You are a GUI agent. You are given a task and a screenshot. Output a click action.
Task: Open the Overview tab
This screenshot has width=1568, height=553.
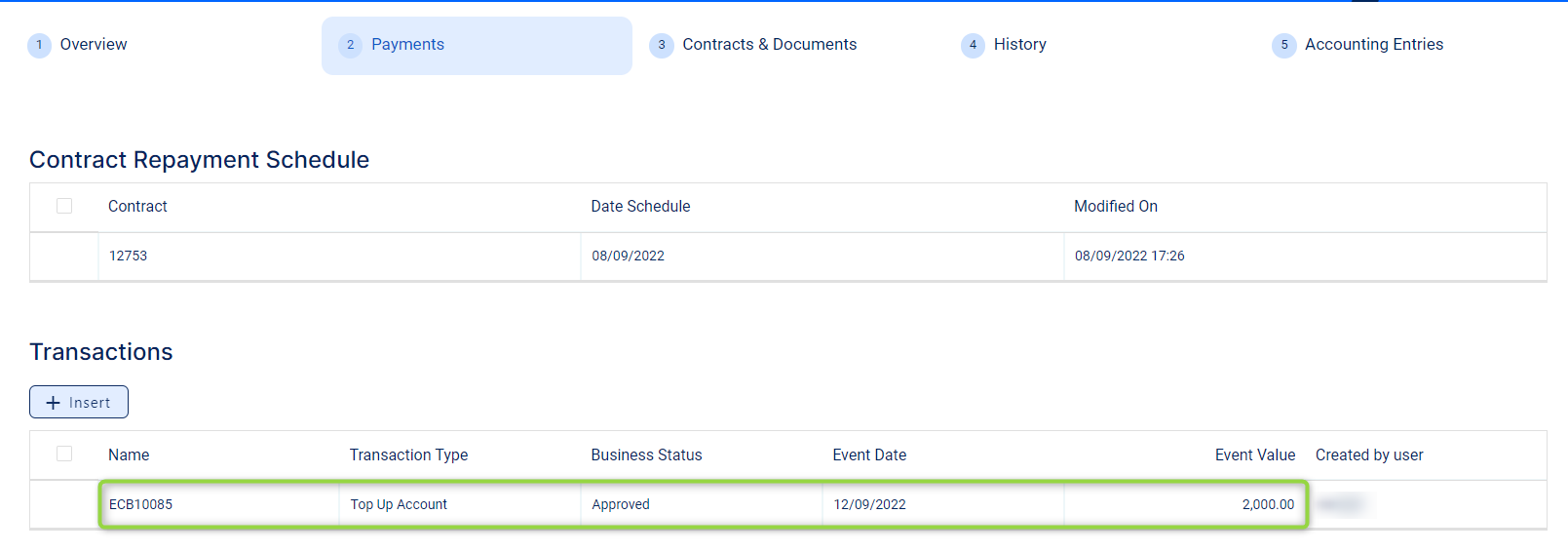click(94, 45)
